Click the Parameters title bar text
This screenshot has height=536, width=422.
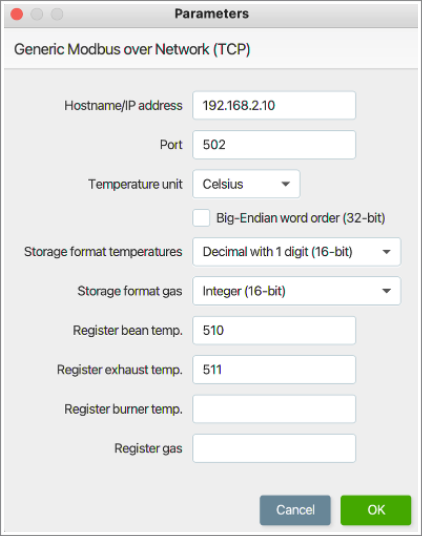[212, 14]
